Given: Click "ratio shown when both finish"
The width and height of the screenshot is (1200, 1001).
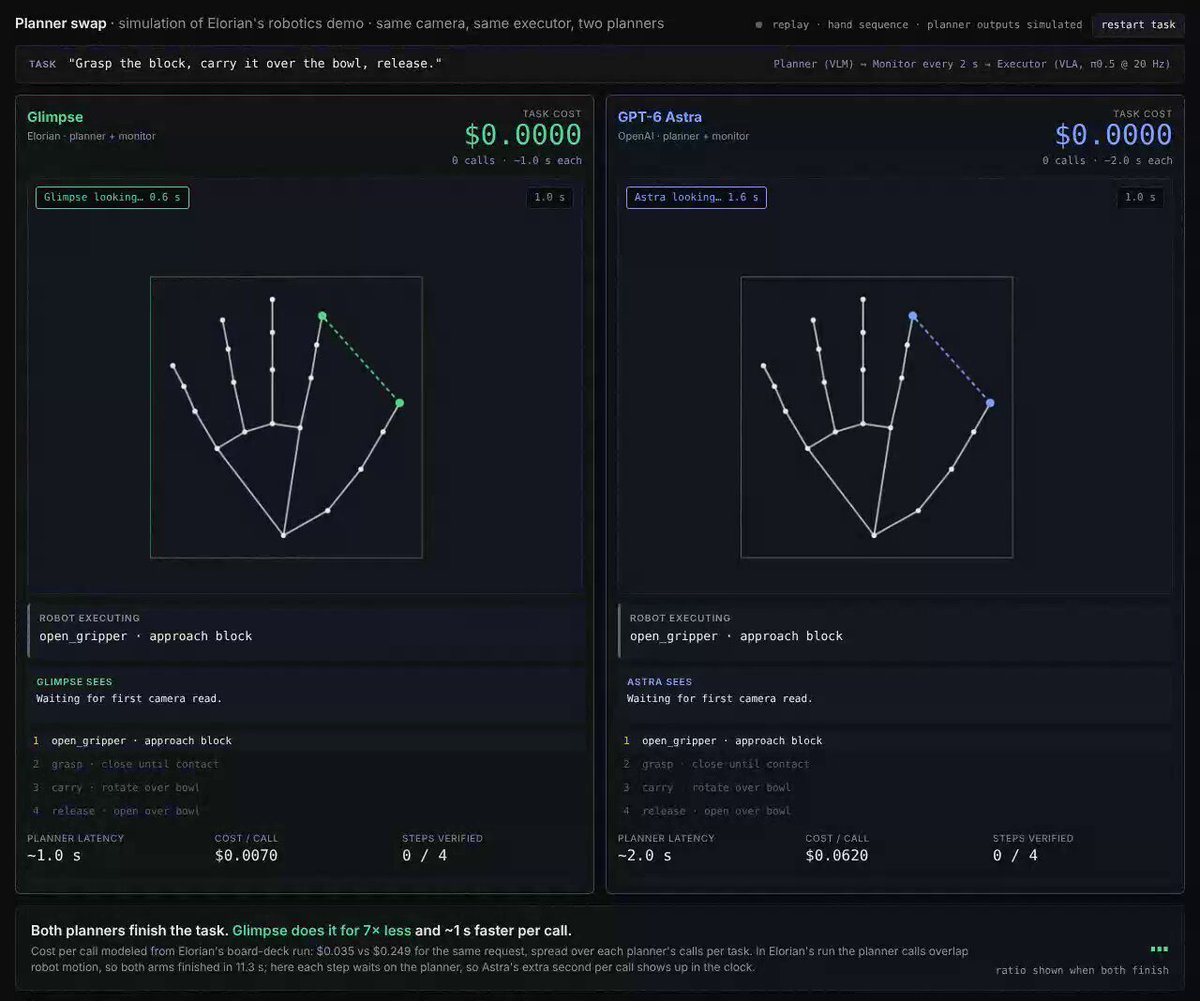Looking at the screenshot, I should (1082, 970).
